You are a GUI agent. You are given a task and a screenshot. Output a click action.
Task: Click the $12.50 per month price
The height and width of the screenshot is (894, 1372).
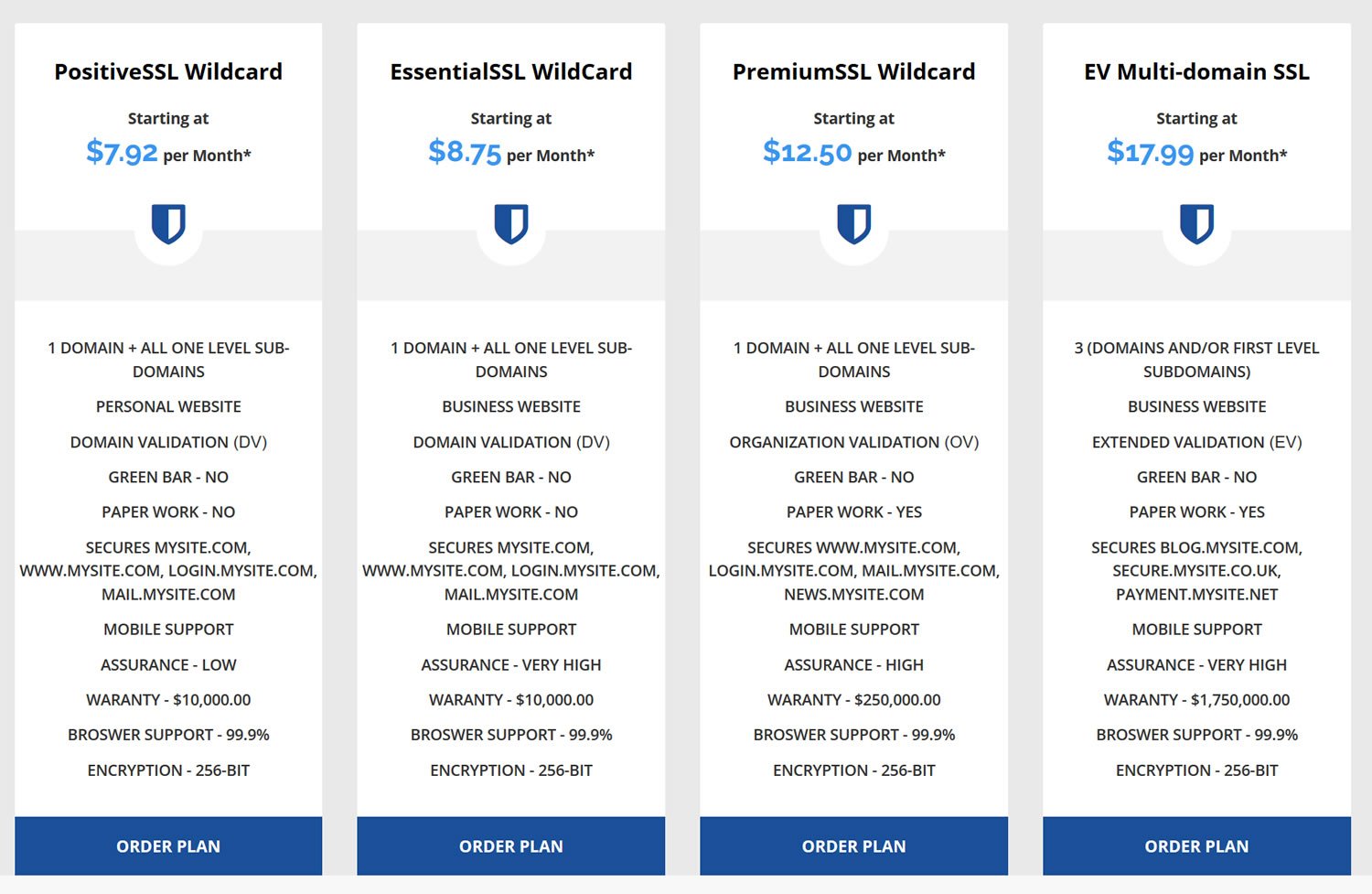click(854, 152)
